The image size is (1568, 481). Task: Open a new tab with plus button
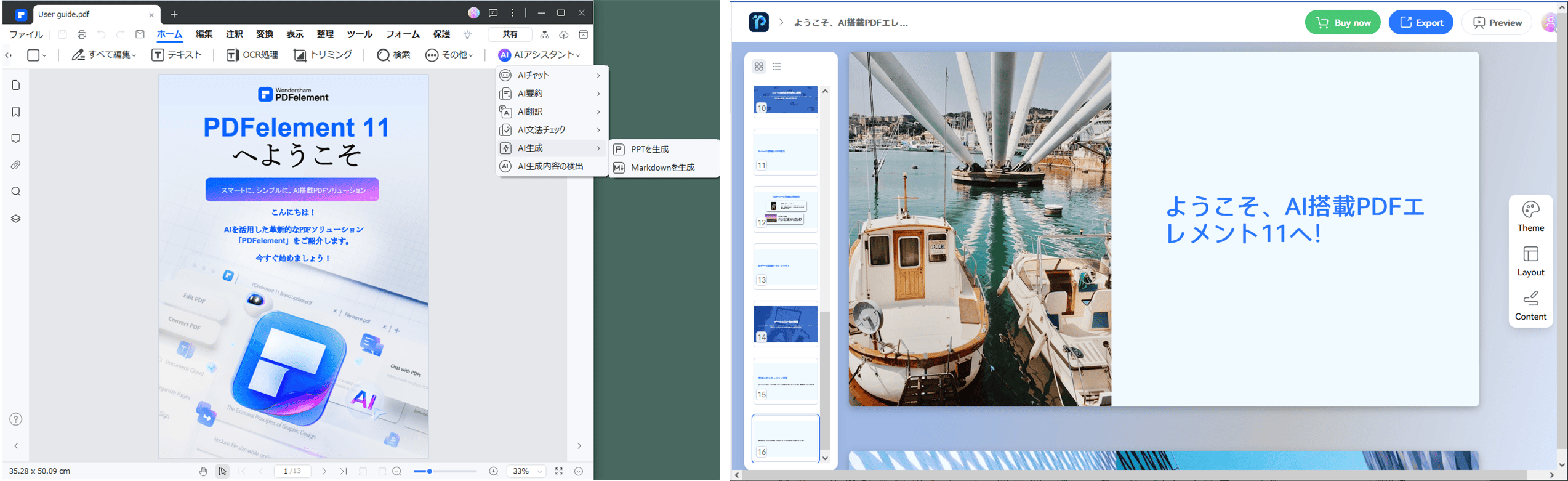coord(174,14)
